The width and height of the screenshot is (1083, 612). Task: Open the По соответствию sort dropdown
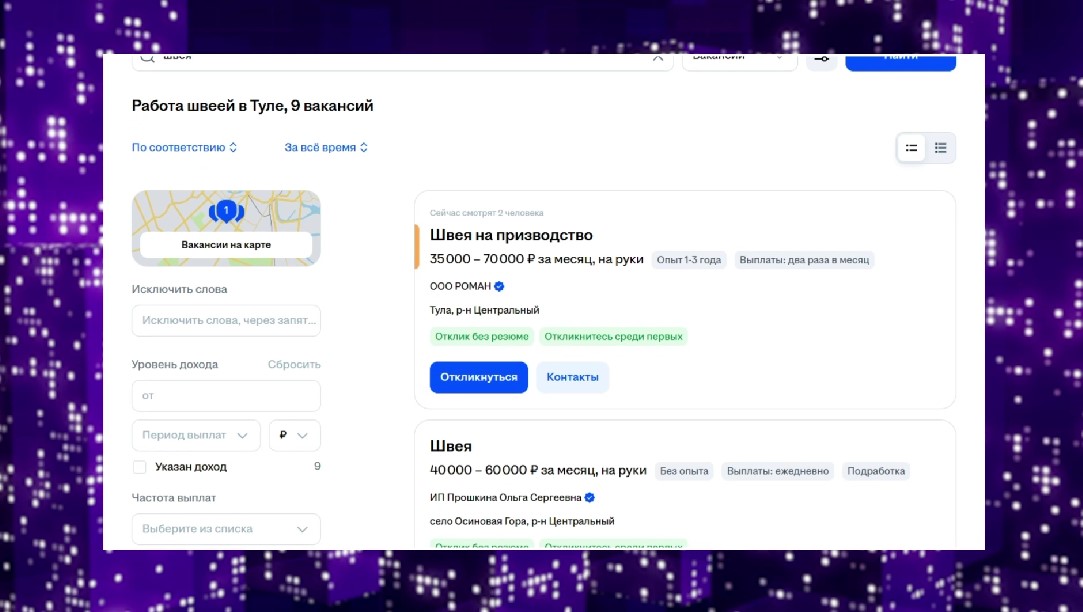point(184,147)
